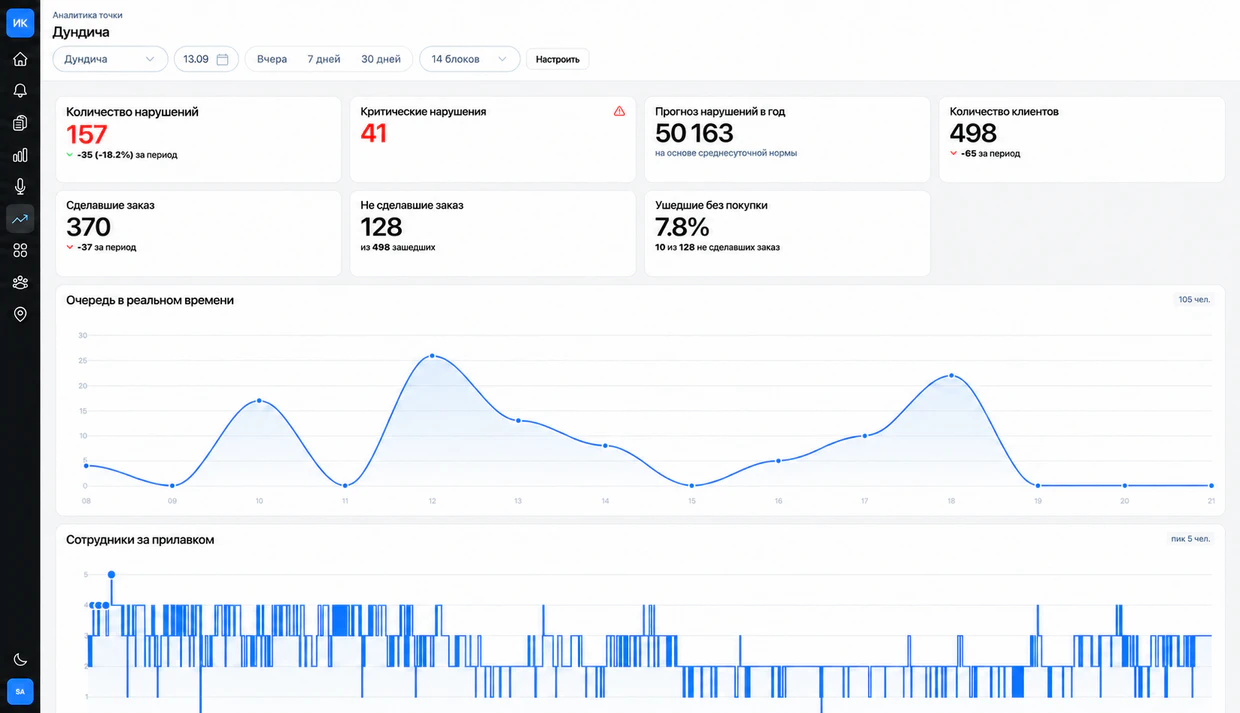1240x713 pixels.
Task: Open notifications bell in sidebar
Action: click(20, 91)
